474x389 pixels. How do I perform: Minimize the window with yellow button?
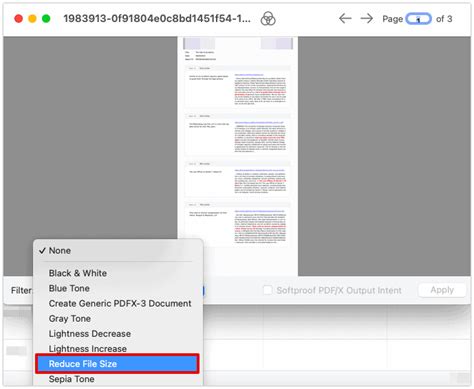(32, 19)
